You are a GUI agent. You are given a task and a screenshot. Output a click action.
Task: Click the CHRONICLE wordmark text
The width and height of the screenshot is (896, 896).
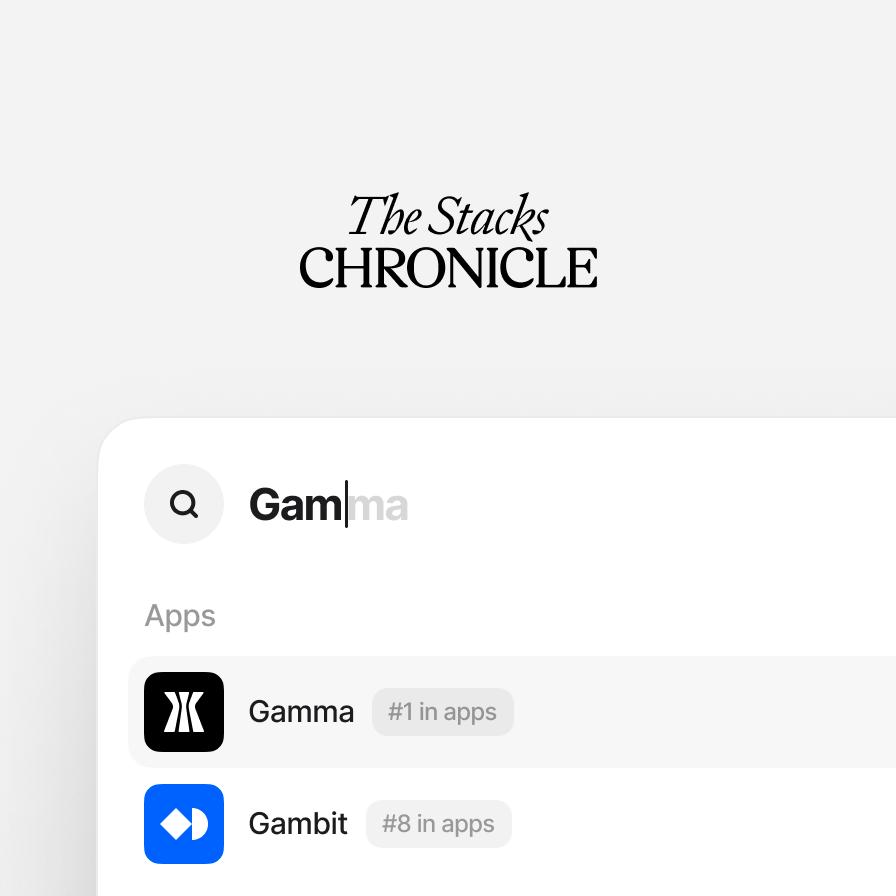[449, 267]
